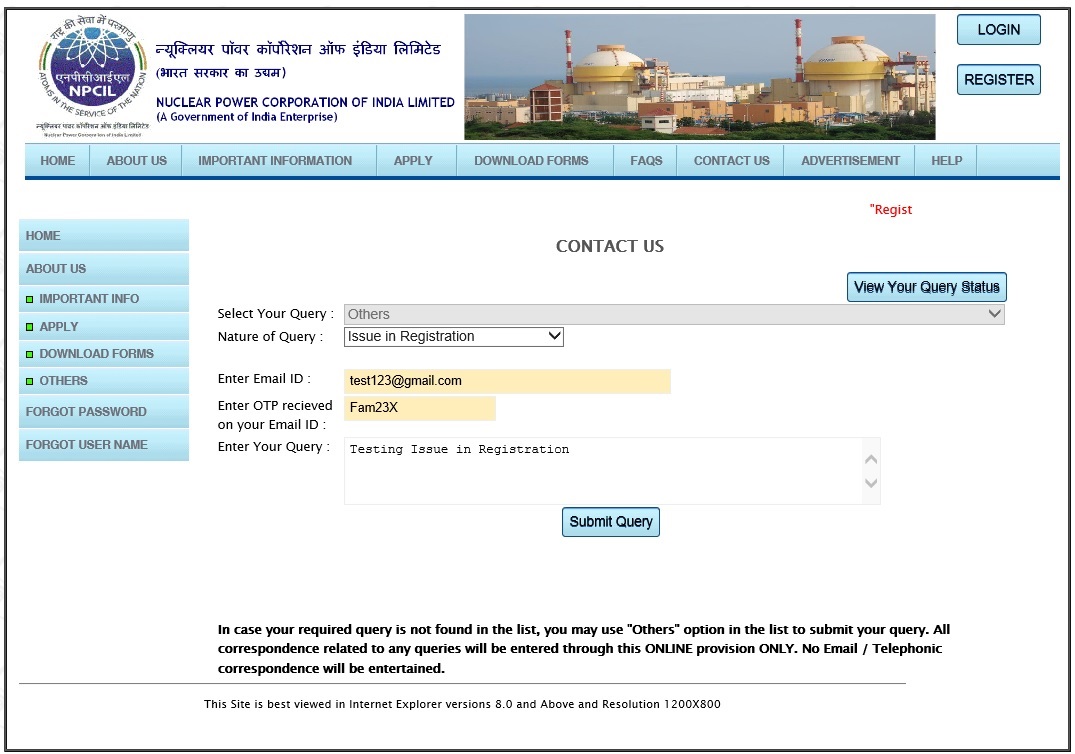Click the "Select Your Query :" label

click(276, 313)
